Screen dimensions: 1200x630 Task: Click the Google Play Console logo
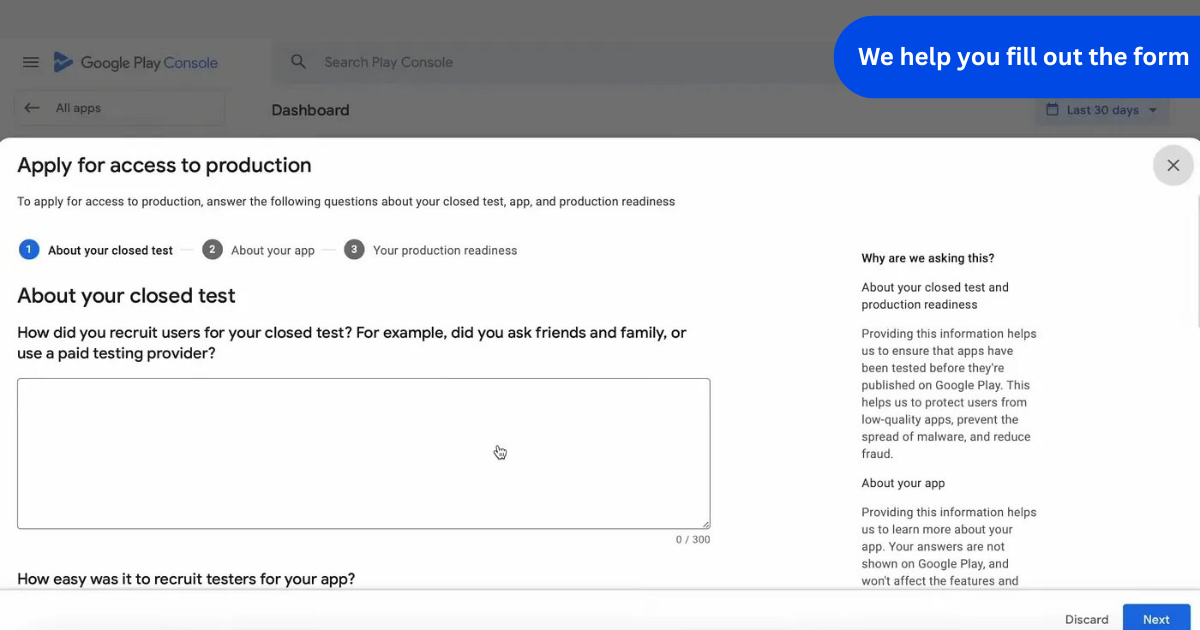pyautogui.click(x=135, y=62)
